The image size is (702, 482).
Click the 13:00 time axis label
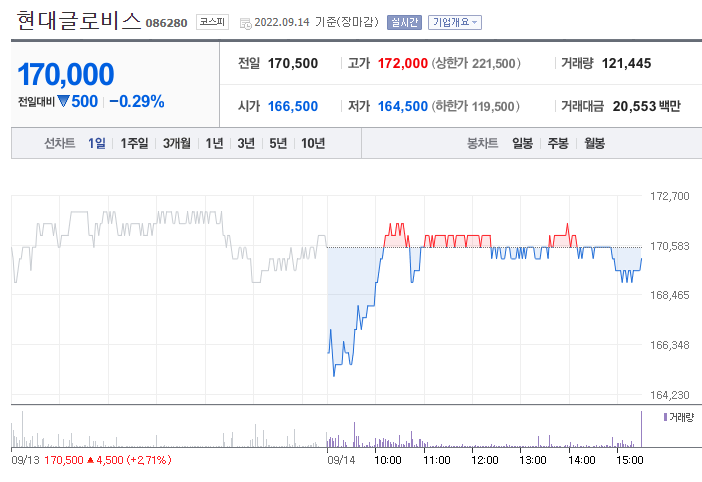pos(533,460)
